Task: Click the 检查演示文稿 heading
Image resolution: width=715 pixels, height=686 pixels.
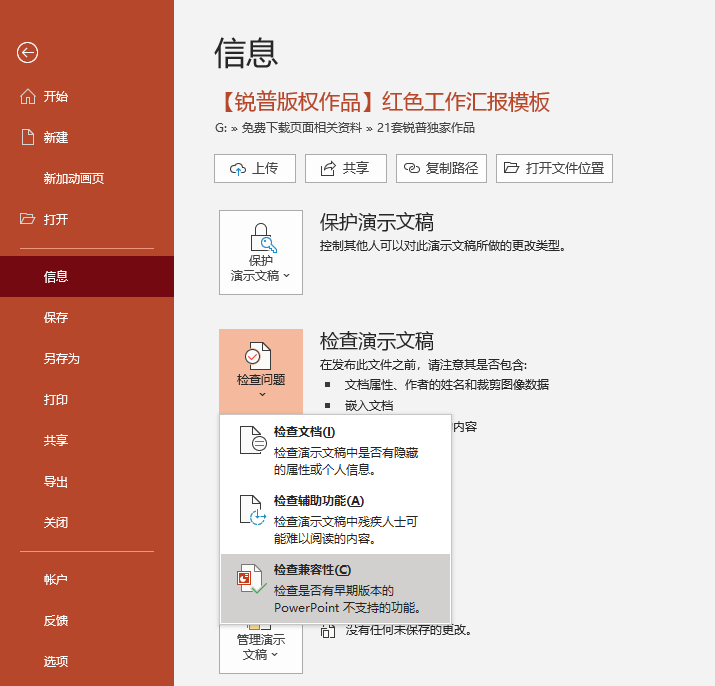Action: (x=377, y=341)
